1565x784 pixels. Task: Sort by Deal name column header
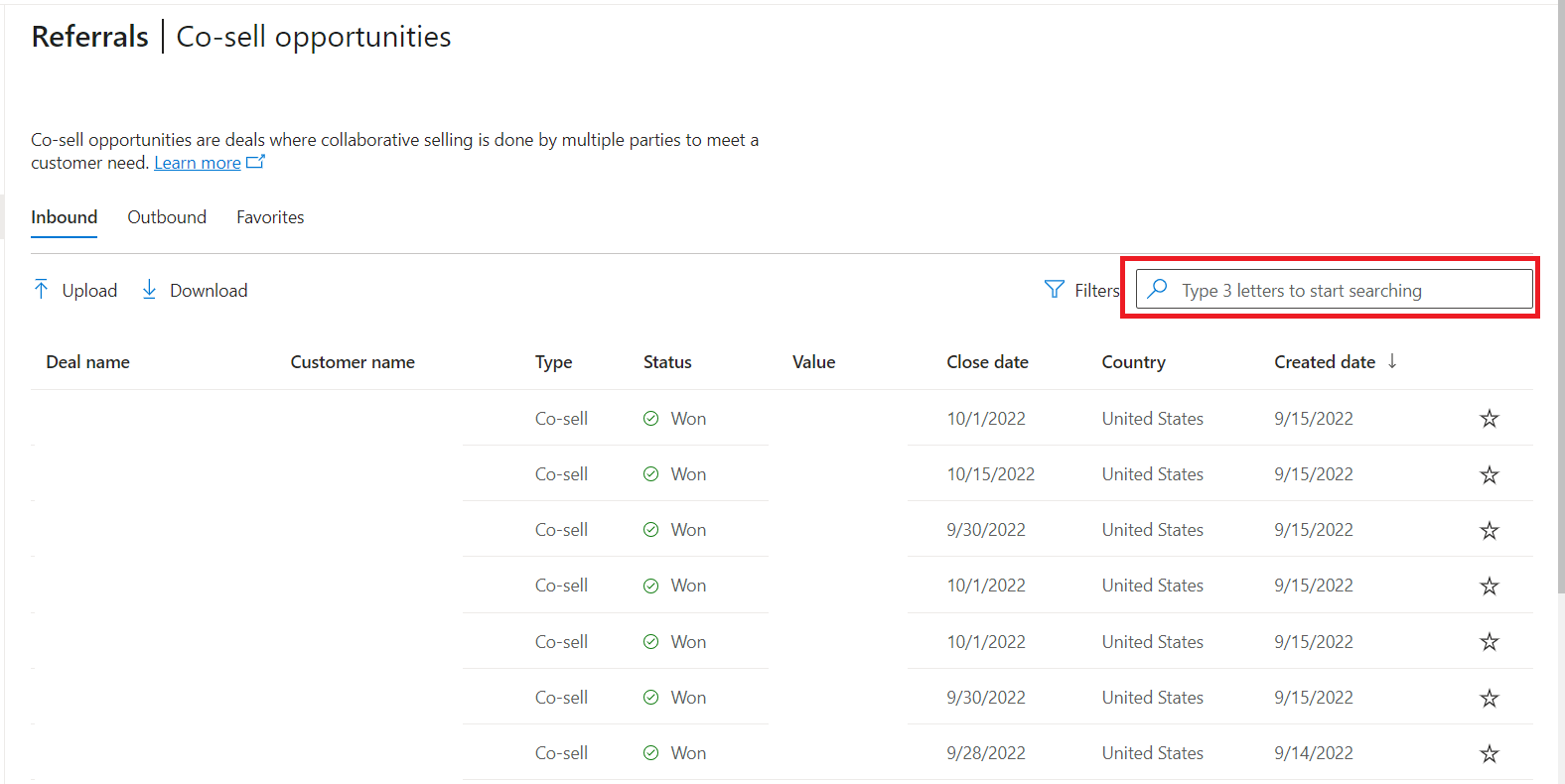(x=87, y=362)
